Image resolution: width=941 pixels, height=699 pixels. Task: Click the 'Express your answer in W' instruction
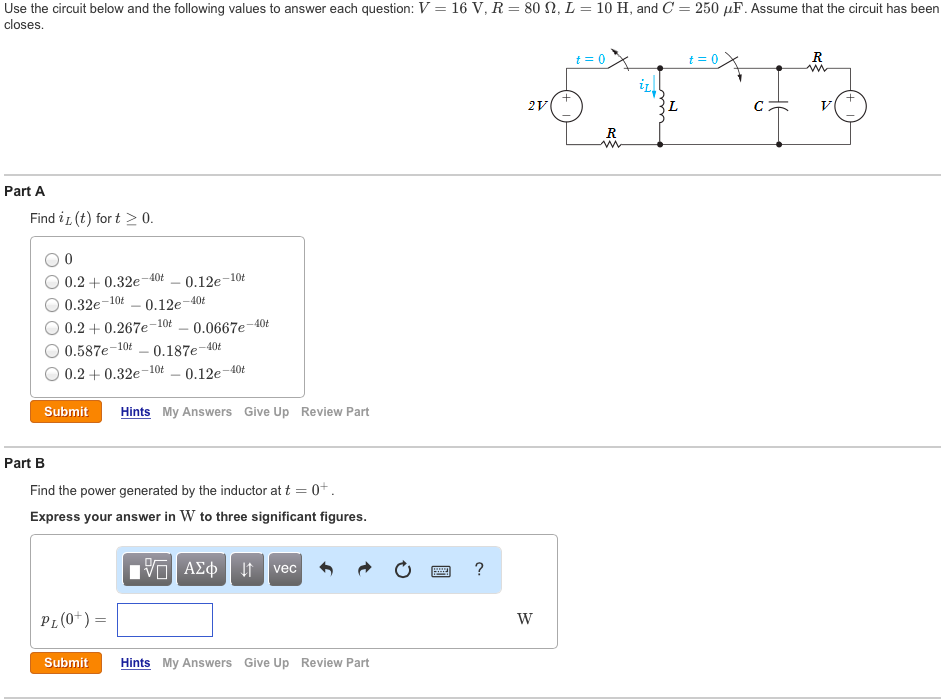198,517
